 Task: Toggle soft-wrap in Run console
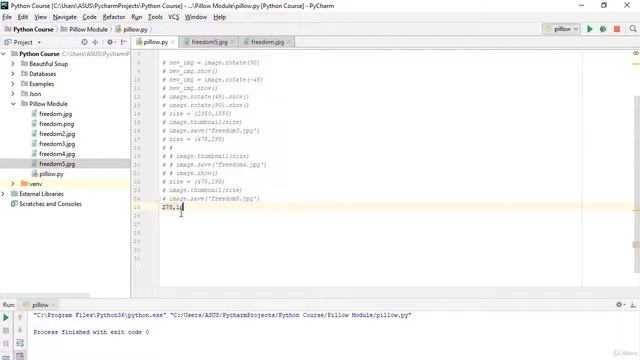pos(20,343)
